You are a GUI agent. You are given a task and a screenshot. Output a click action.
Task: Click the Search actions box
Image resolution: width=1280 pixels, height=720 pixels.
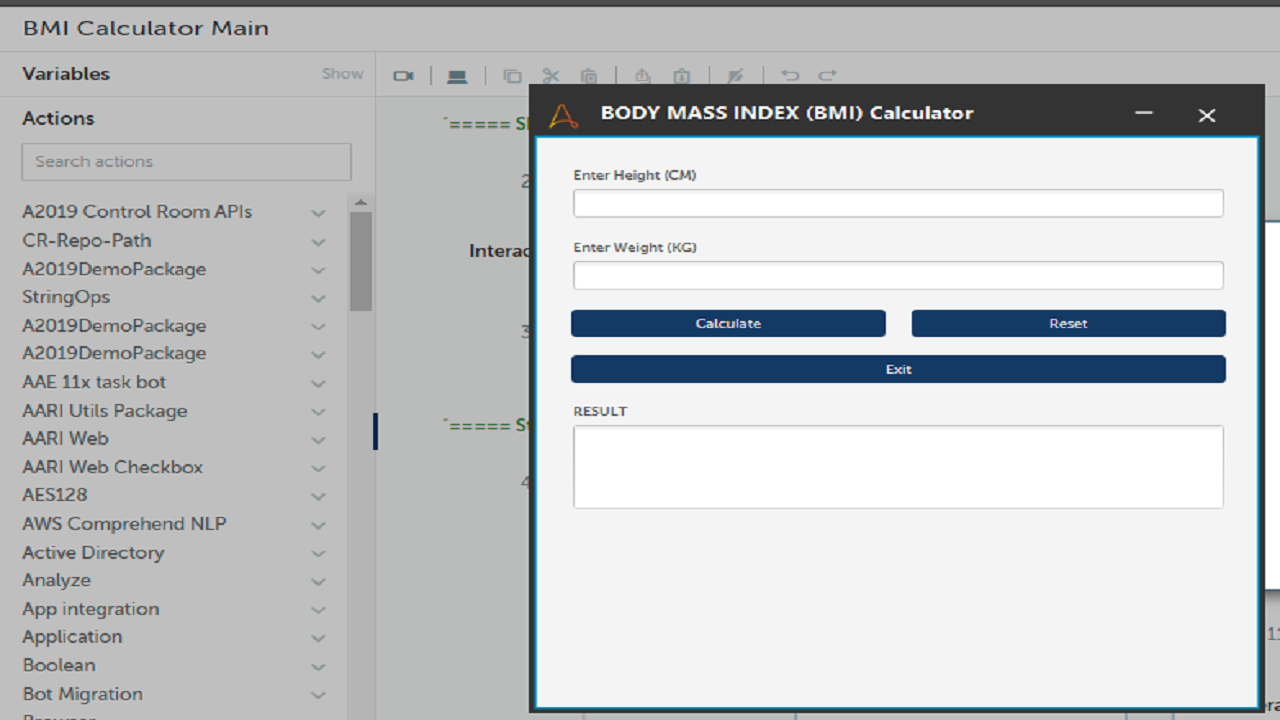186,162
